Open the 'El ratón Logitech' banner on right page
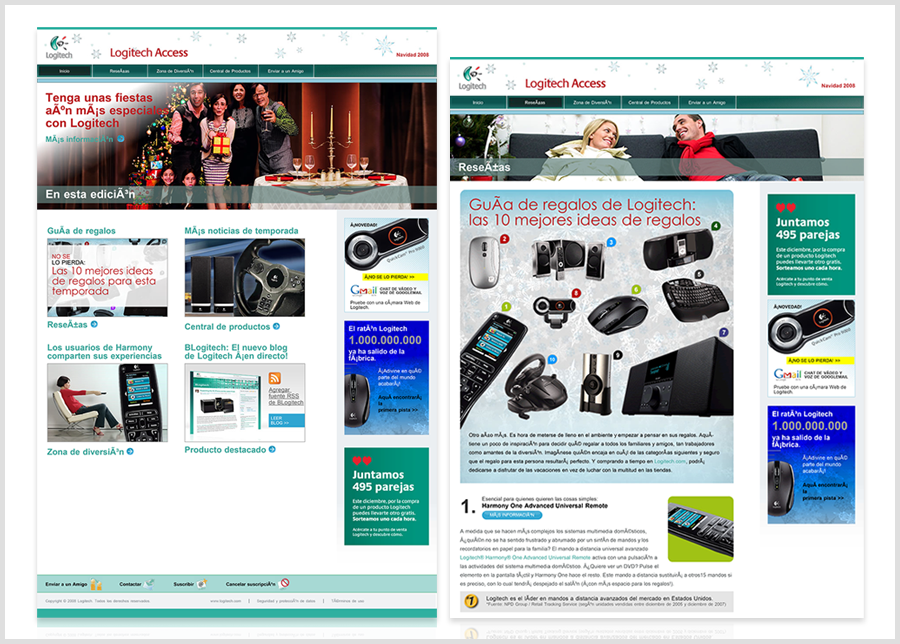Screen dimensions: 900x644 [x=811, y=465]
